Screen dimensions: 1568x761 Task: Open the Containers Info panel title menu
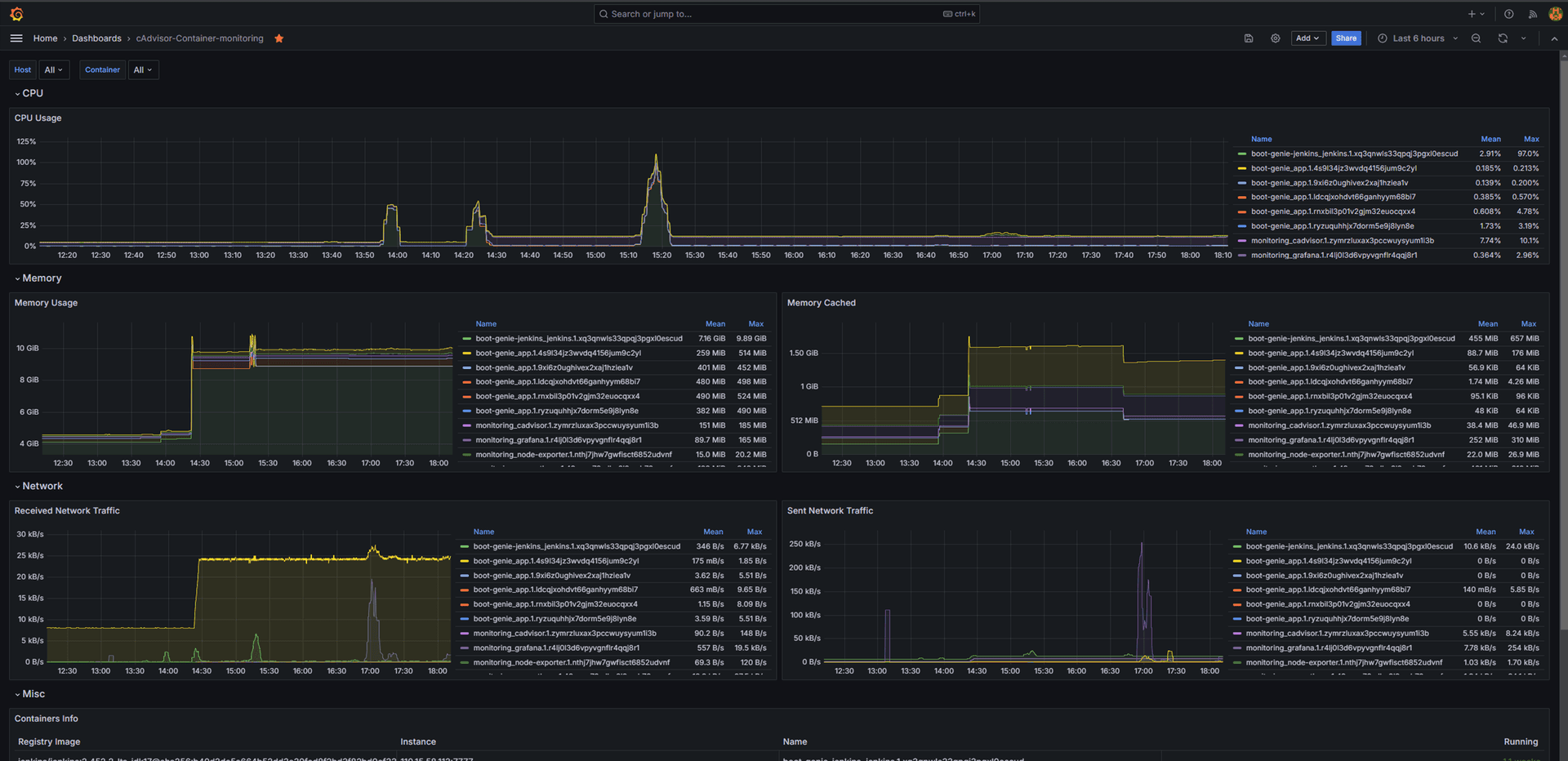click(46, 719)
